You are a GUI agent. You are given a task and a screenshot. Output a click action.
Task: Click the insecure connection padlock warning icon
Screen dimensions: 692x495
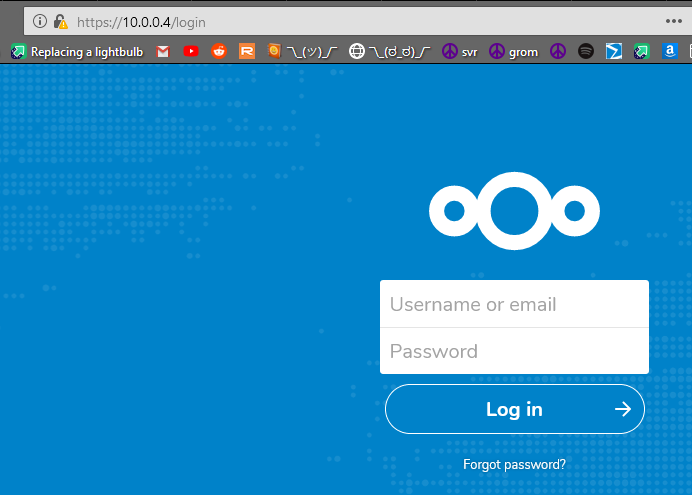click(x=60, y=21)
